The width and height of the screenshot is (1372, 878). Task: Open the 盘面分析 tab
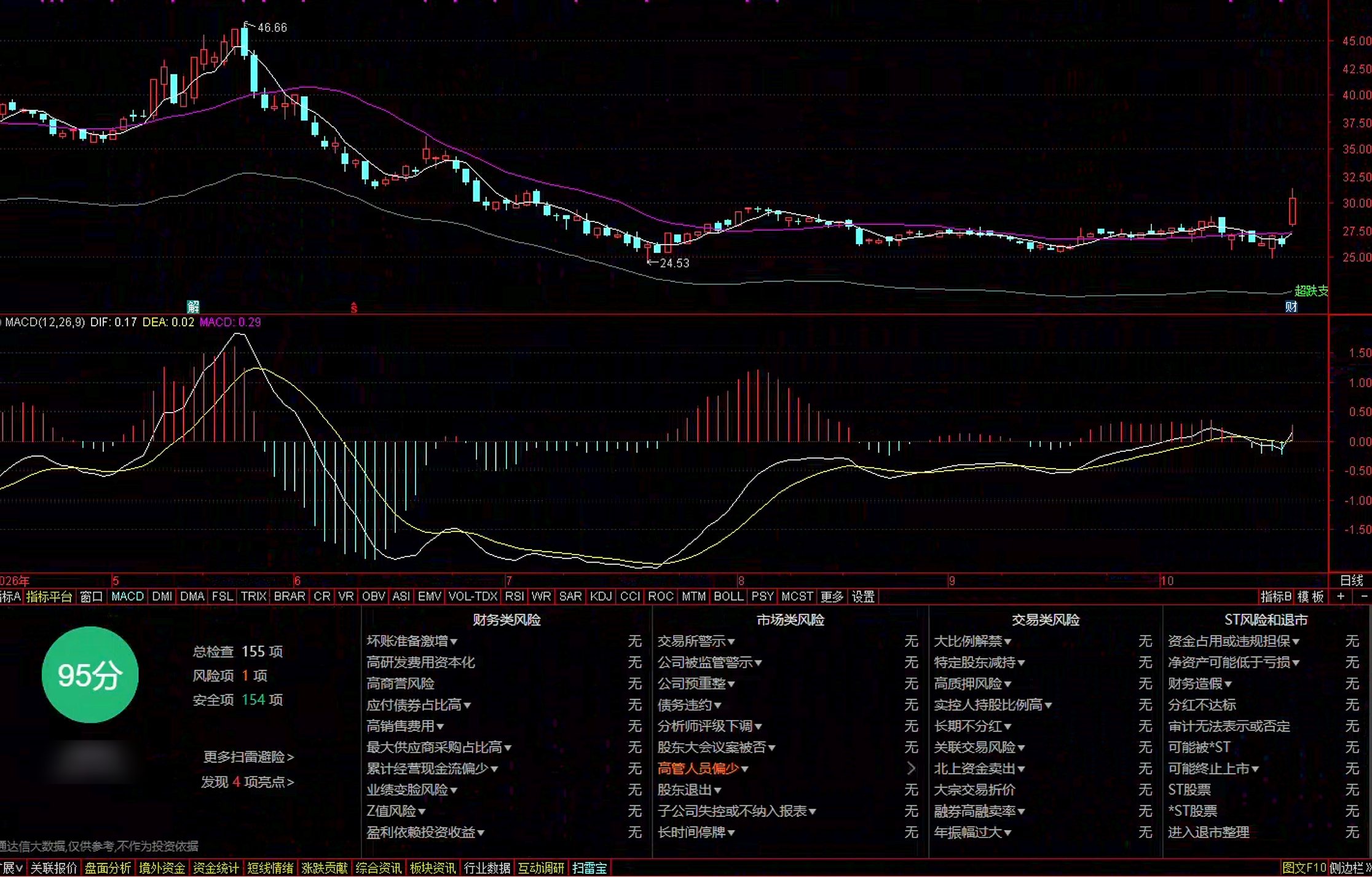(x=108, y=868)
